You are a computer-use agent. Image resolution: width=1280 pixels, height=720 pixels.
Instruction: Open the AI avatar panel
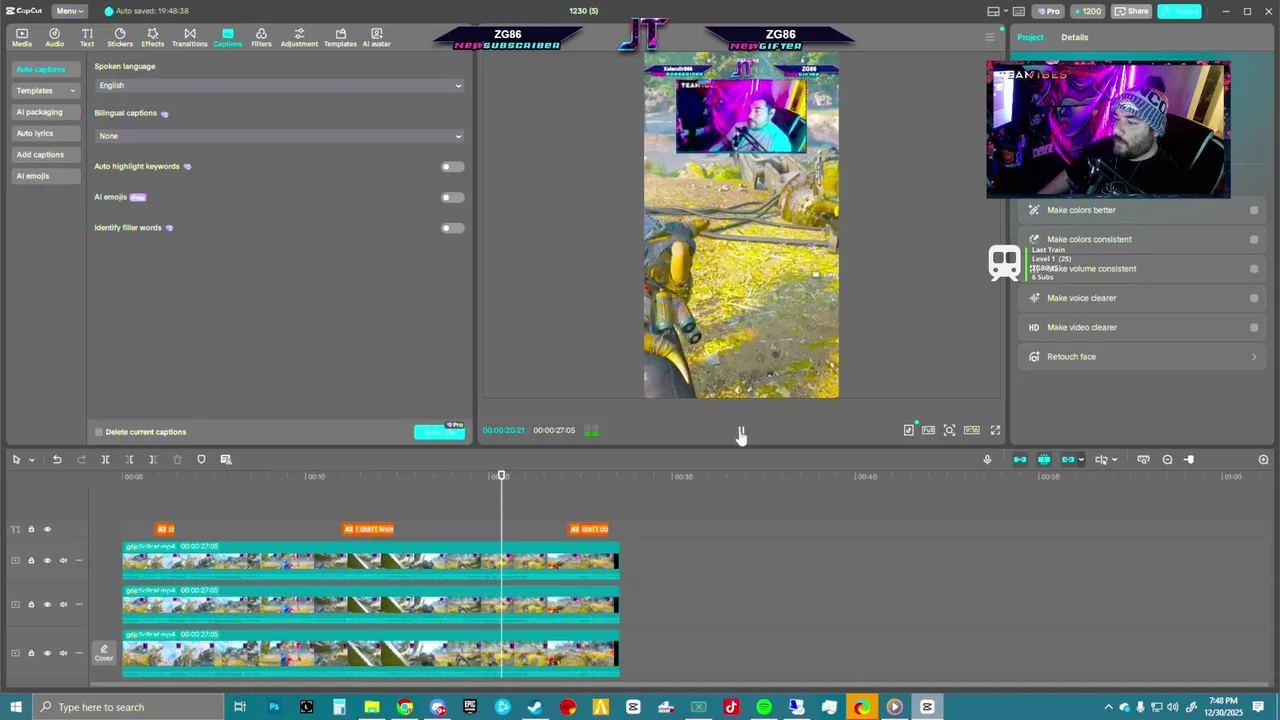pyautogui.click(x=376, y=38)
